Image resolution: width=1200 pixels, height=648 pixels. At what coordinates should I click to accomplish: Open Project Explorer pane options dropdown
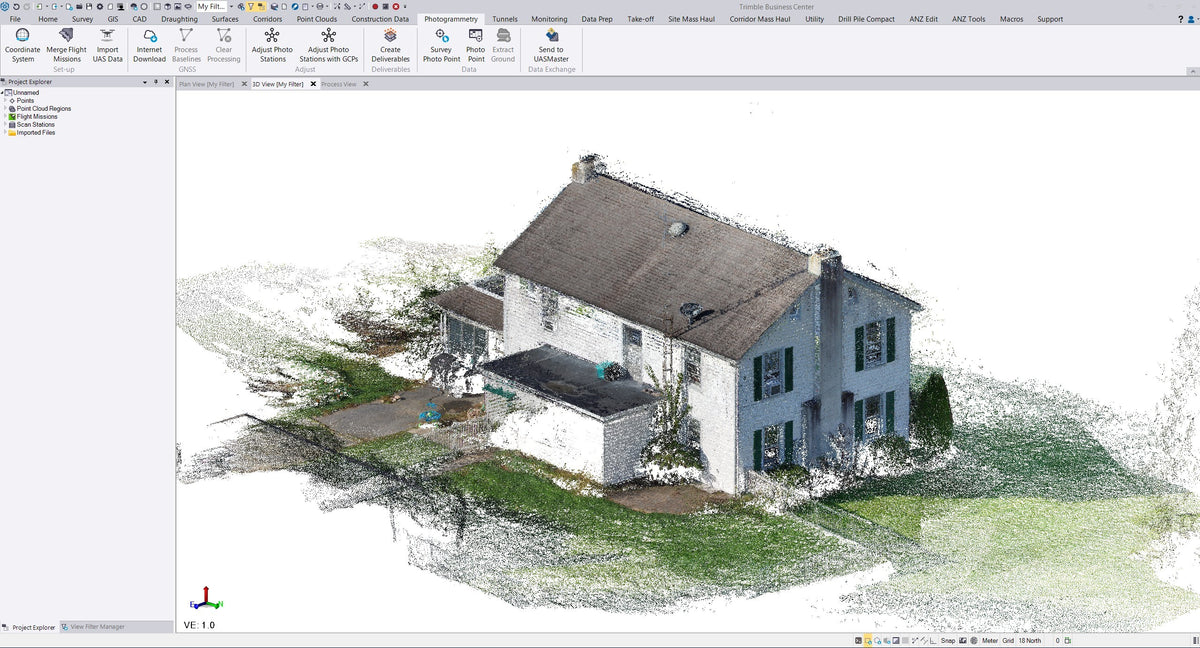pos(143,81)
